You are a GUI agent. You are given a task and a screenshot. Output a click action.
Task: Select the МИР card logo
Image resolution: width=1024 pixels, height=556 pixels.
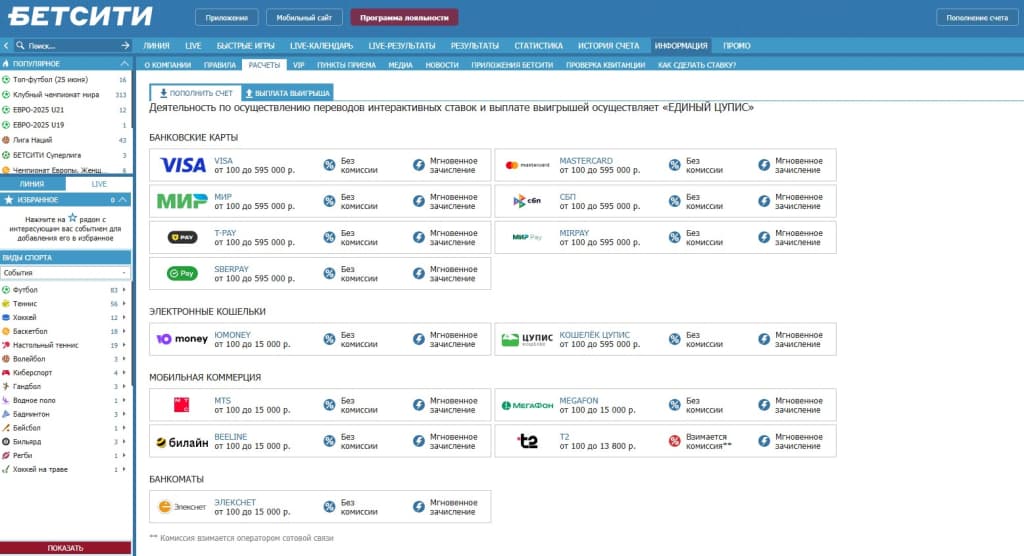[x=182, y=201]
